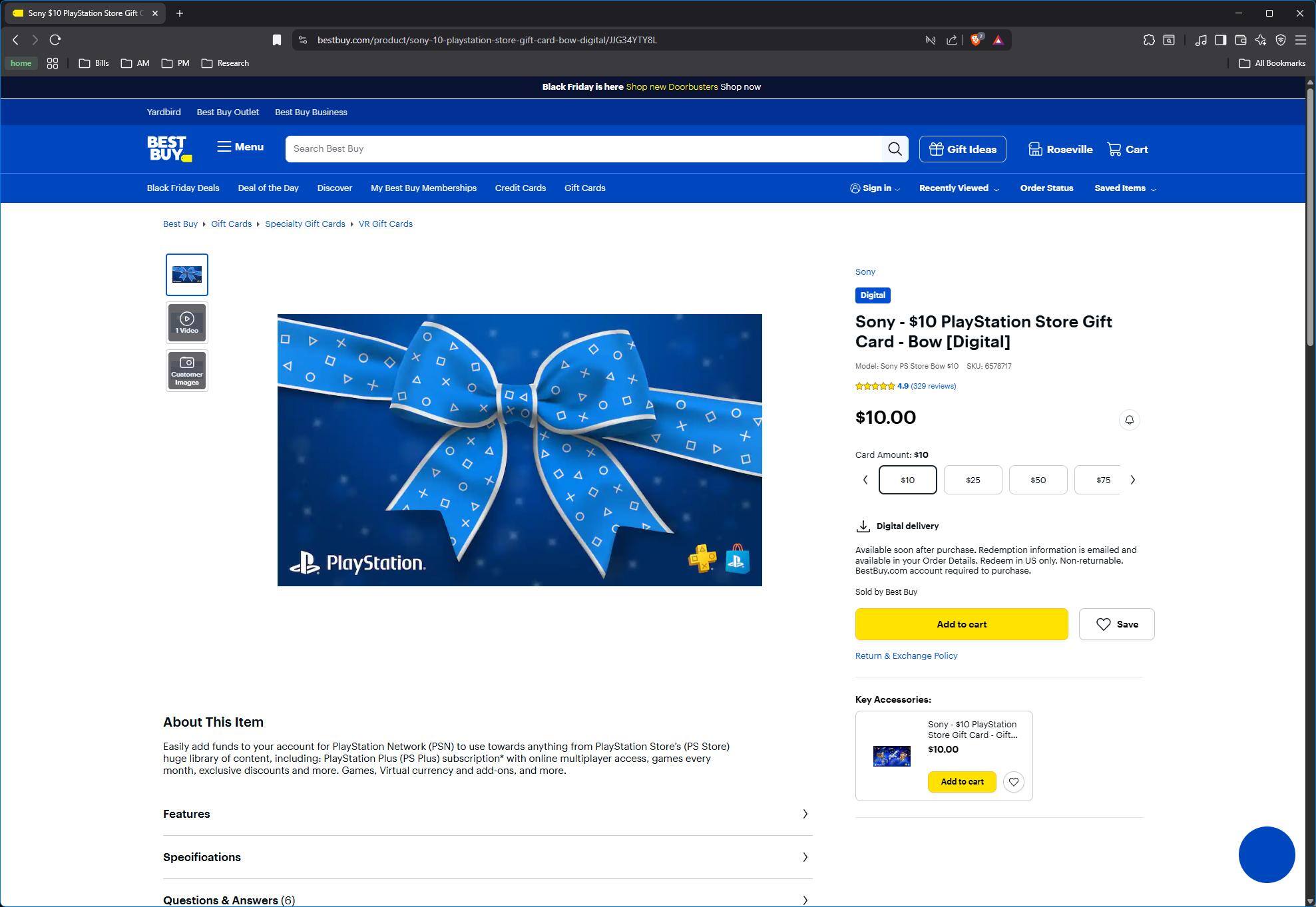Open the 1 Video thumbnail

pos(187,323)
